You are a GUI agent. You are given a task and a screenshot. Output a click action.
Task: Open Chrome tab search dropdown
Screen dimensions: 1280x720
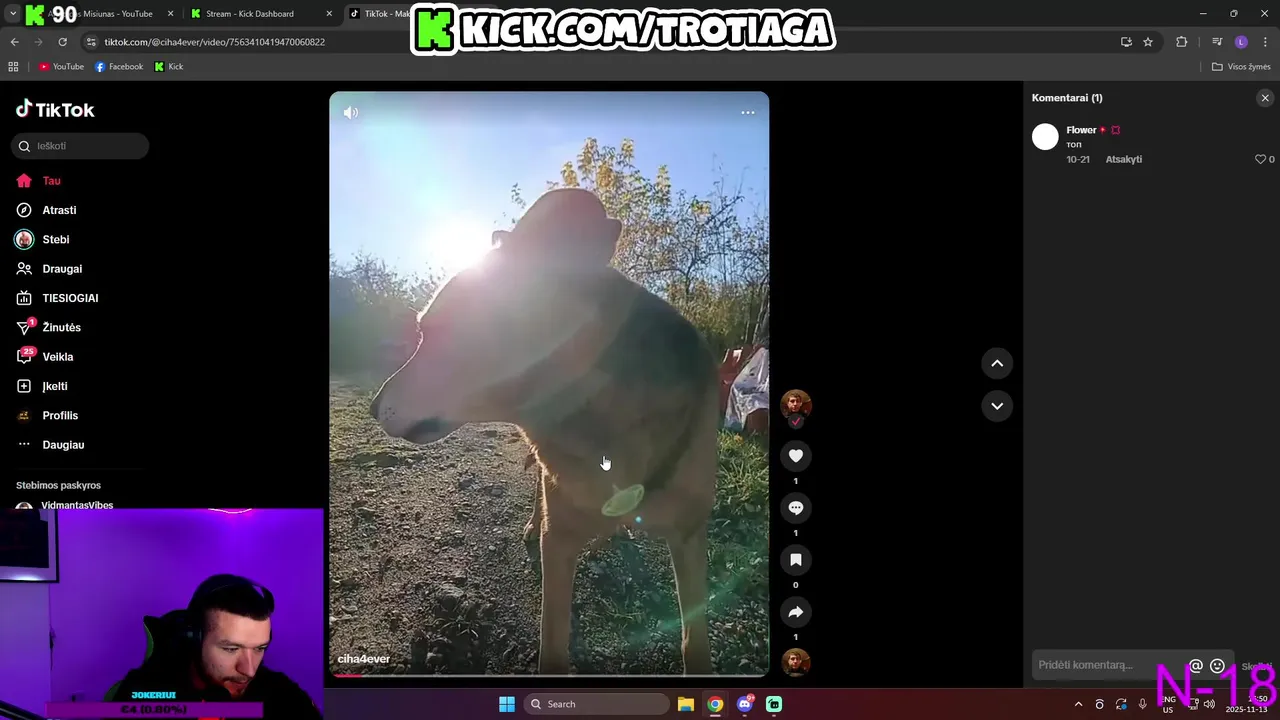[12, 14]
